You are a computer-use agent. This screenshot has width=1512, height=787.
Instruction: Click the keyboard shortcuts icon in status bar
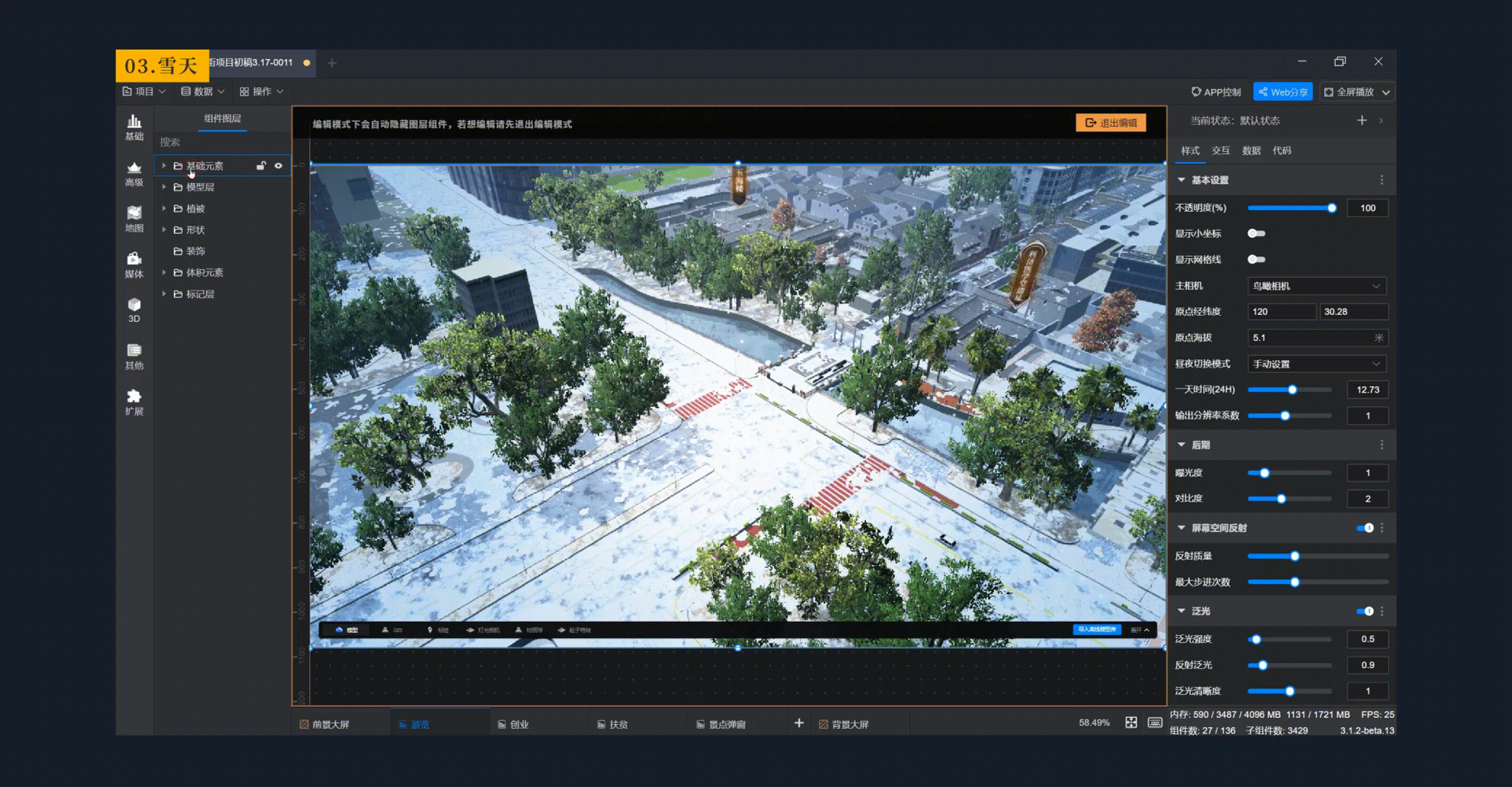(x=1154, y=723)
